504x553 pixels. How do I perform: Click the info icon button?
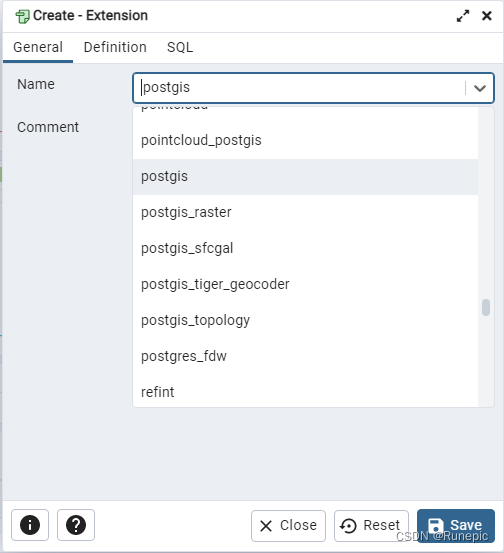click(30, 525)
